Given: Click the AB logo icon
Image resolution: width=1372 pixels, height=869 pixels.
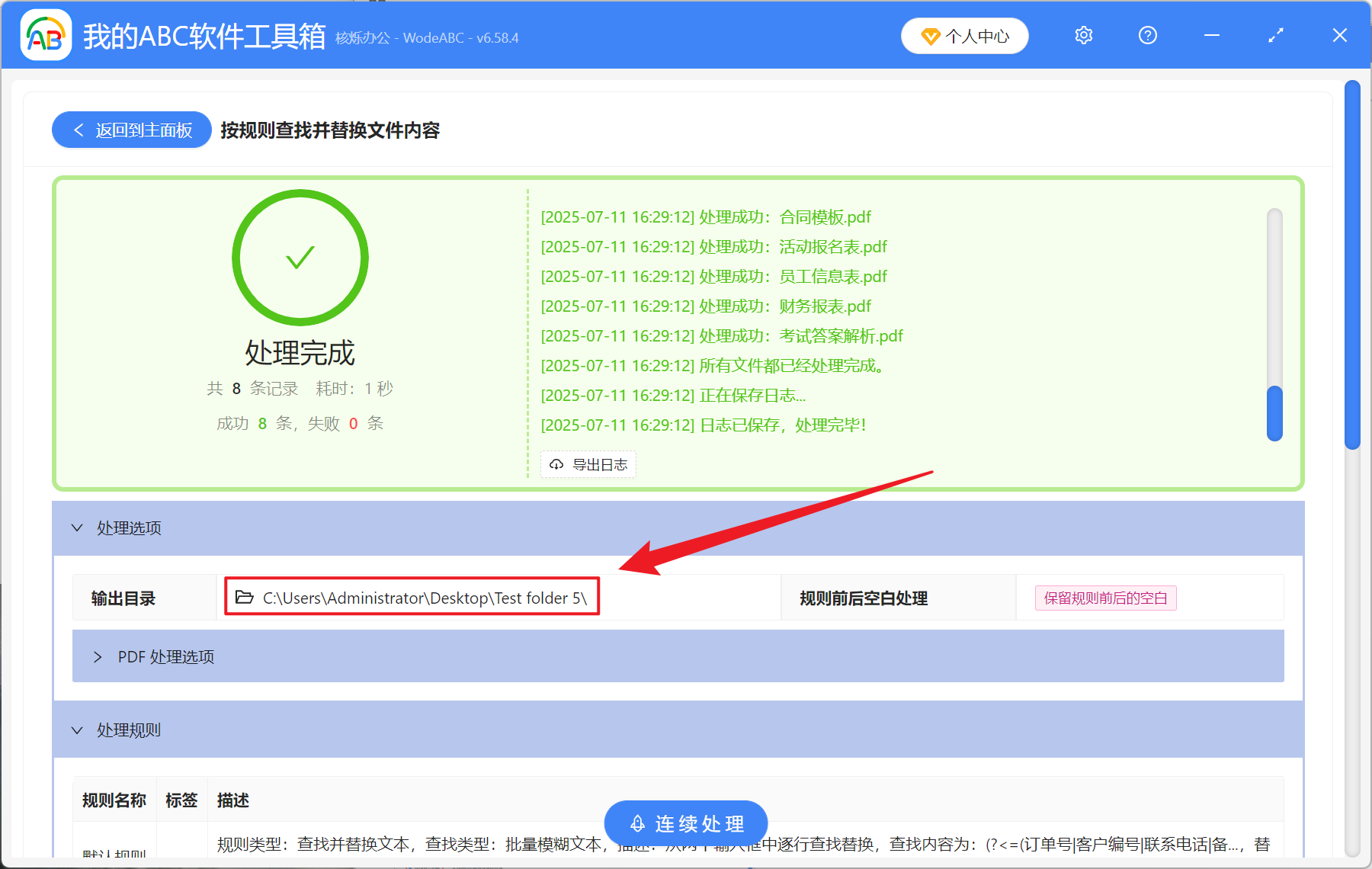Looking at the screenshot, I should (x=45, y=35).
